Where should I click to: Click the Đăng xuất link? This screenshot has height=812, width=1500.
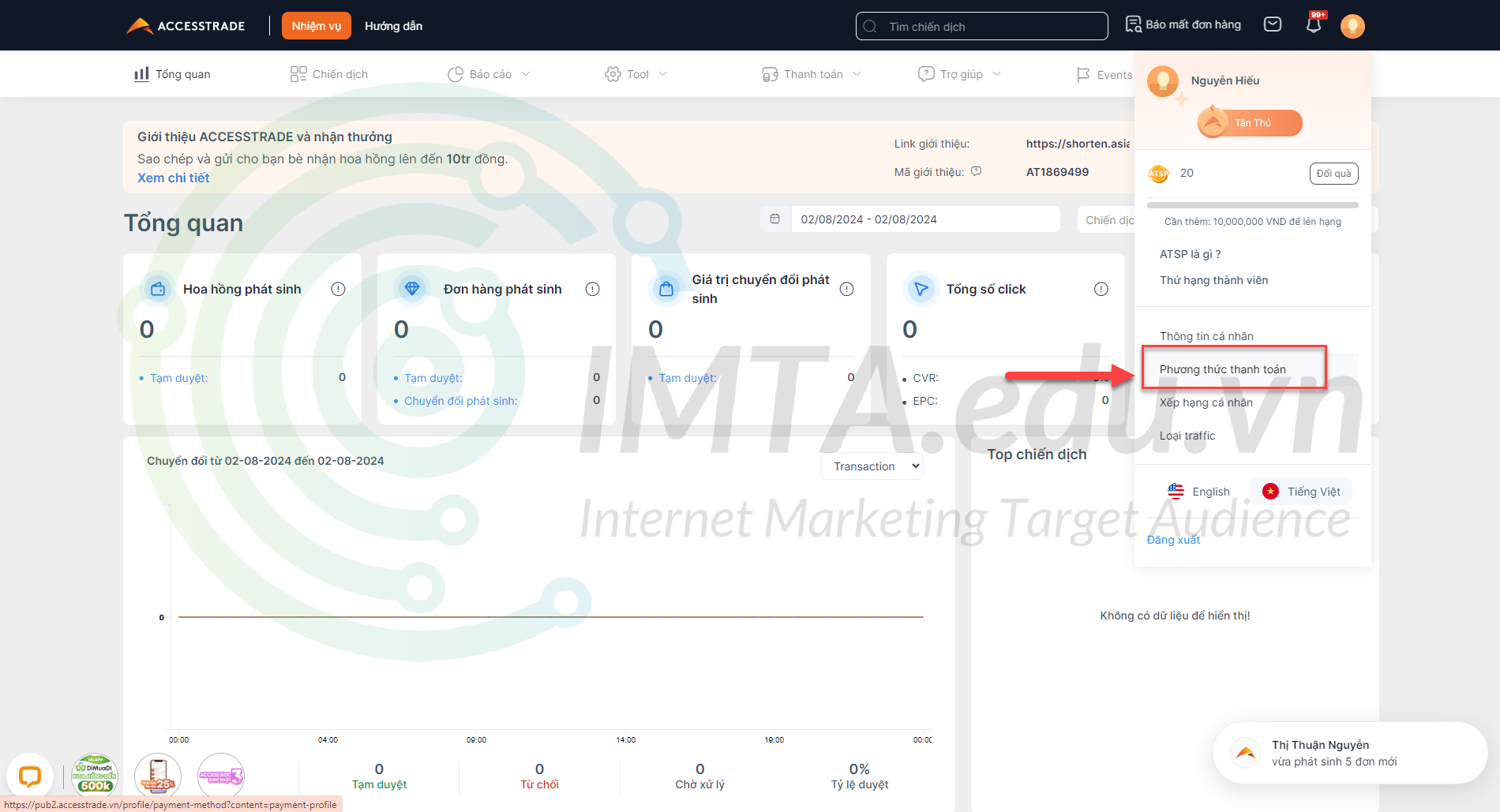click(x=1173, y=540)
